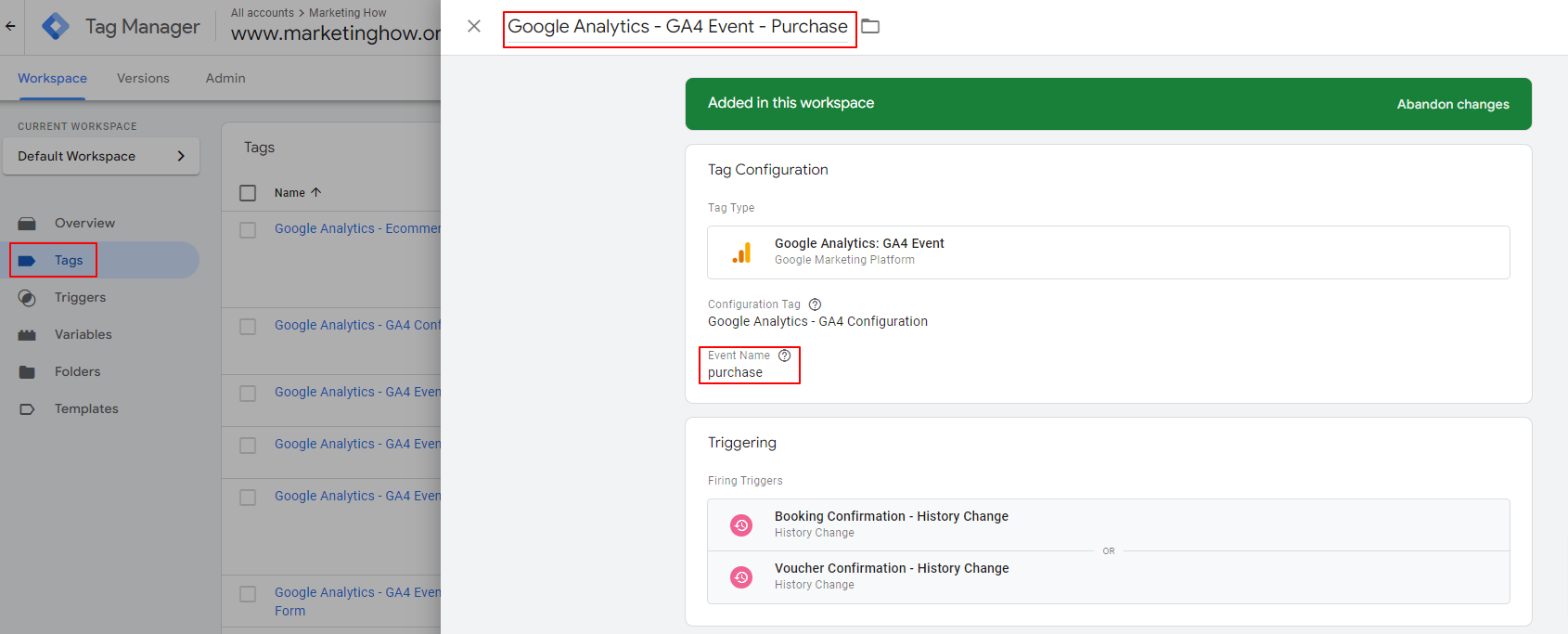Click the folder icon next to tag name

click(870, 26)
